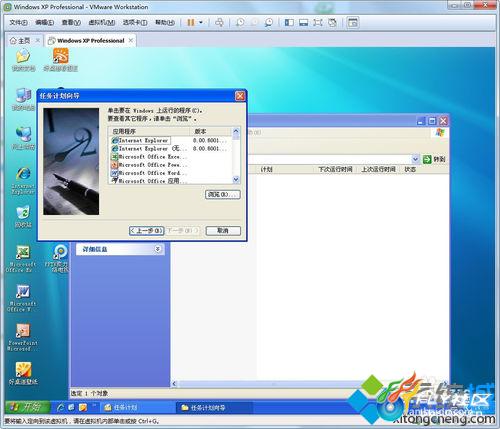Open the 我的文档 desktop icon
The image size is (500, 429).
click(x=23, y=60)
